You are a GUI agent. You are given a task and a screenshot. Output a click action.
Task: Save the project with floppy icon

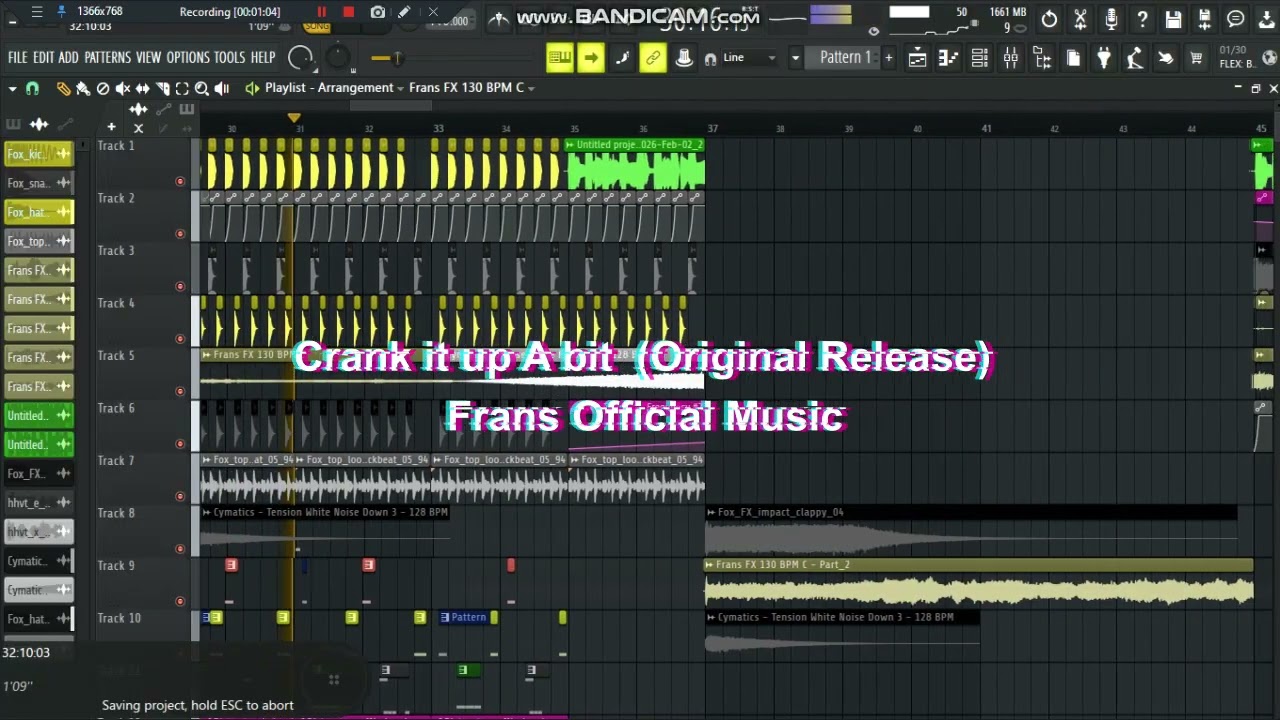(x=1174, y=19)
